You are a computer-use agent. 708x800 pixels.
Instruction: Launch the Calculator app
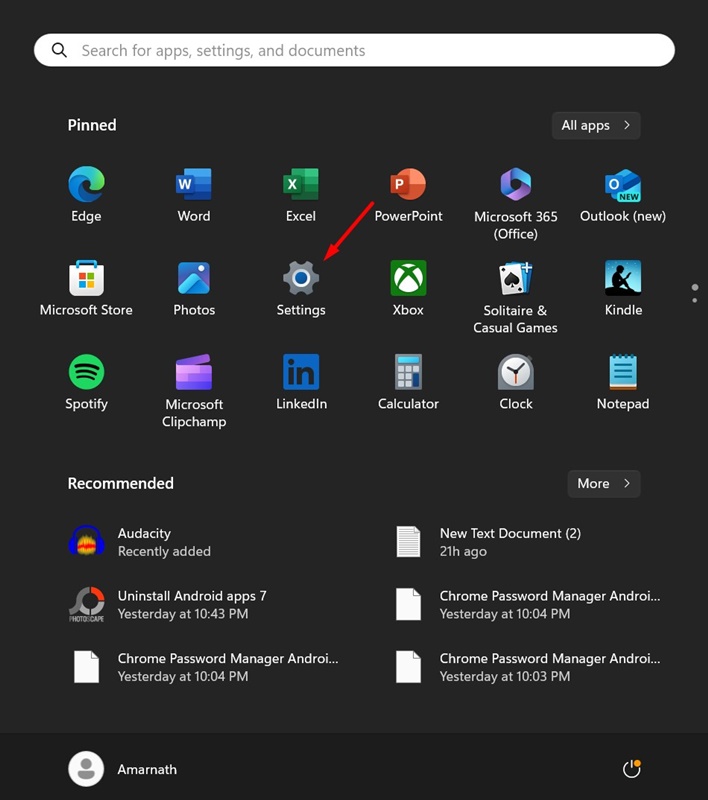(x=408, y=372)
